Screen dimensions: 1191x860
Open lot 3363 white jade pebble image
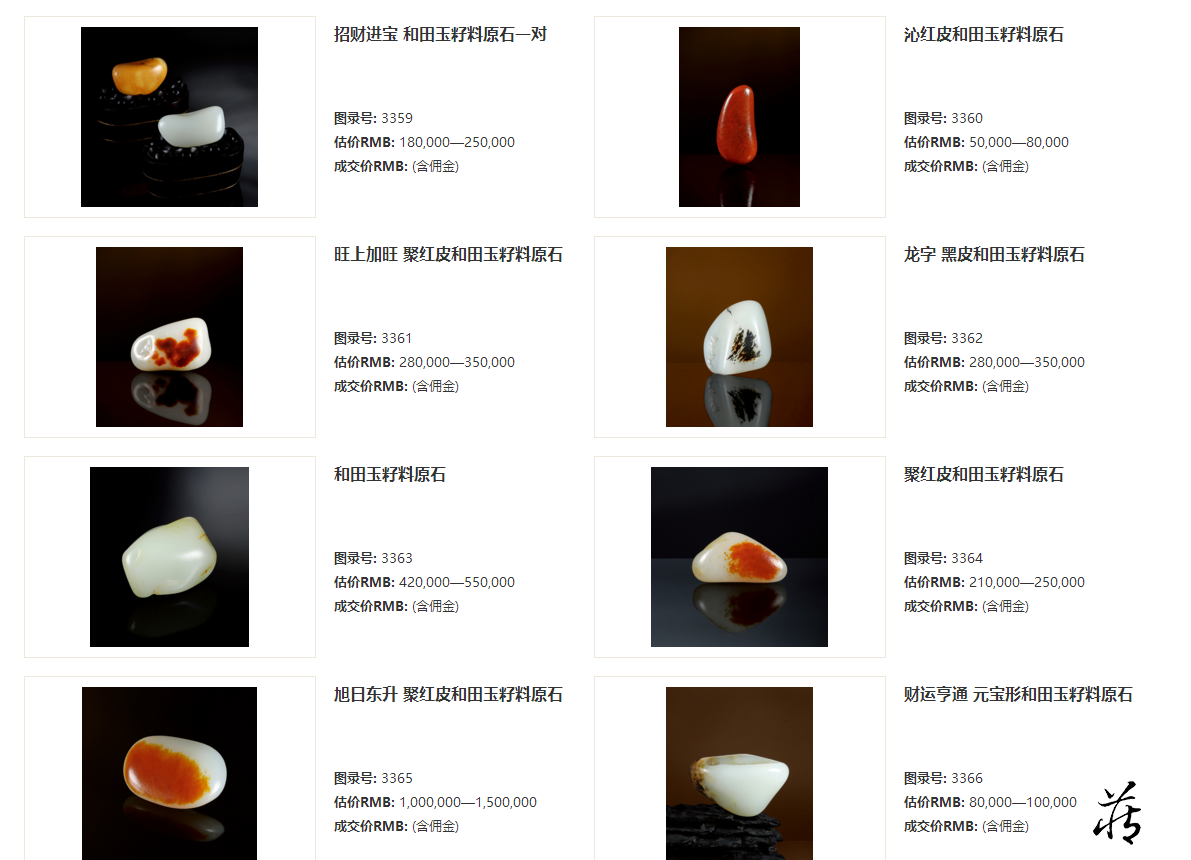point(169,557)
